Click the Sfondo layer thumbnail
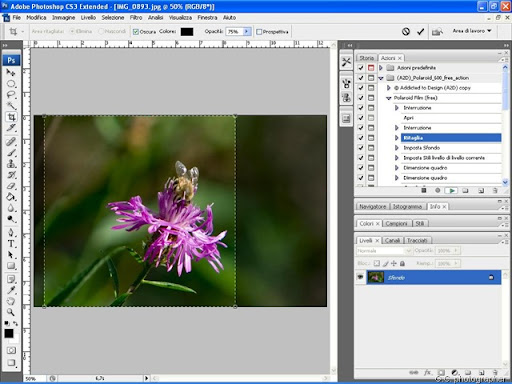This screenshot has width=512, height=384. [376, 277]
